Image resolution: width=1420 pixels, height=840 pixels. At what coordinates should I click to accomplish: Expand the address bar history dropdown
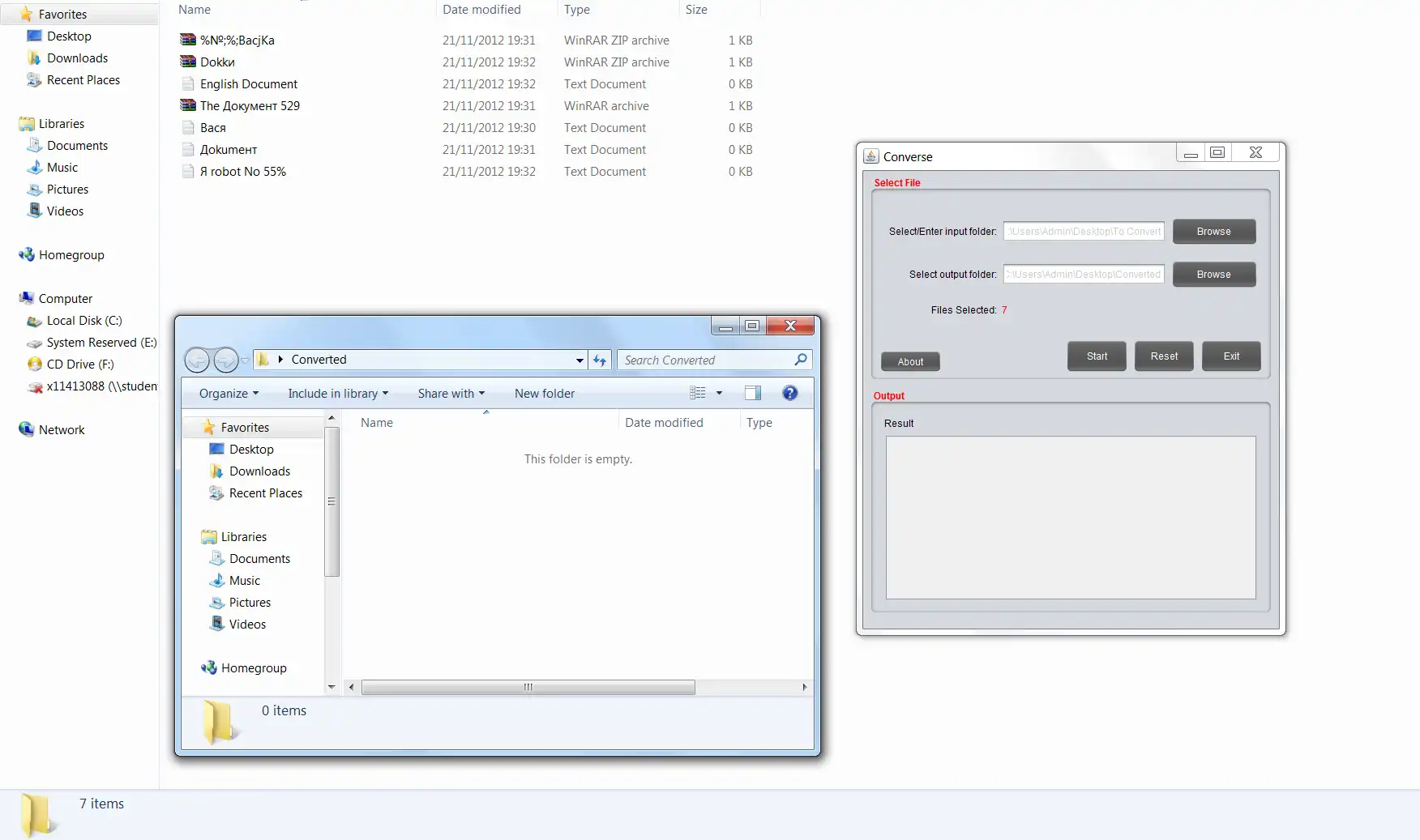click(x=580, y=360)
